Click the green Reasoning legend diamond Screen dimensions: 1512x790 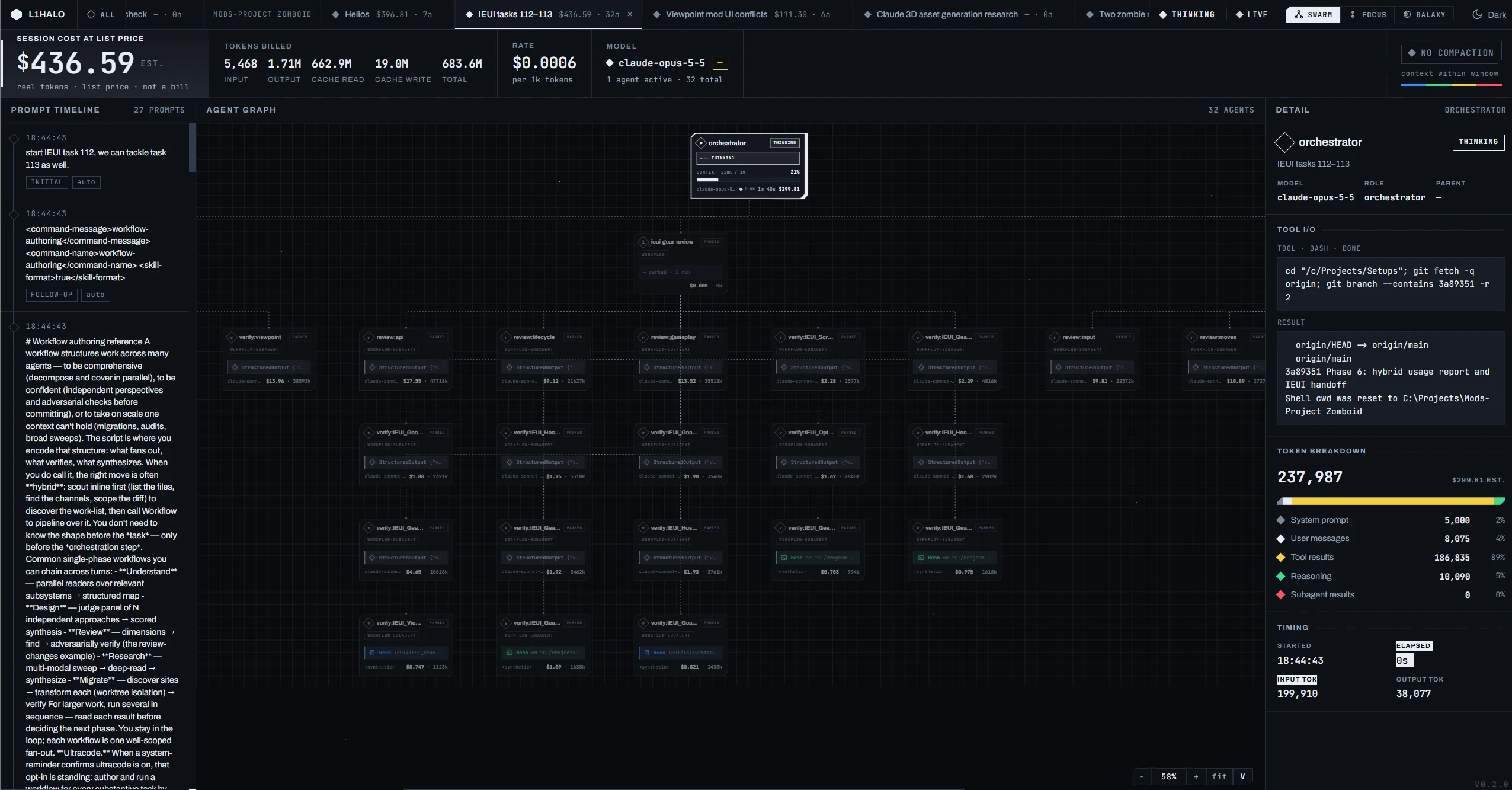coord(1281,576)
